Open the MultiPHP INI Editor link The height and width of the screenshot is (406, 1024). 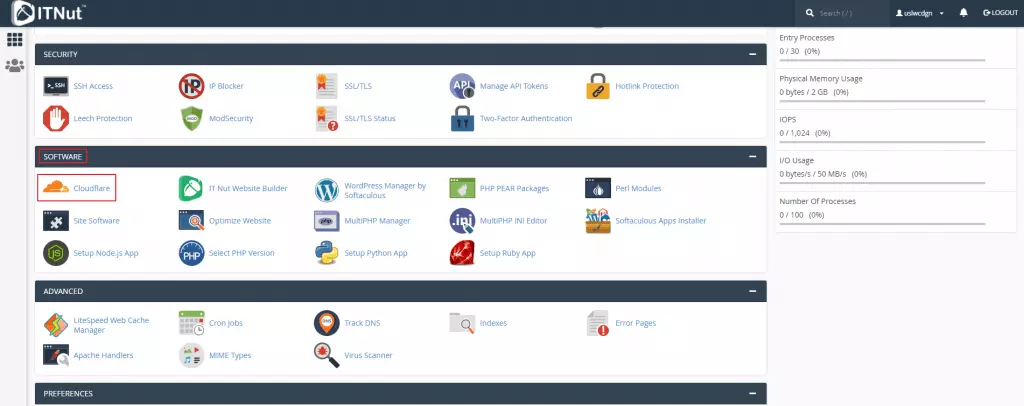pyautogui.click(x=513, y=221)
